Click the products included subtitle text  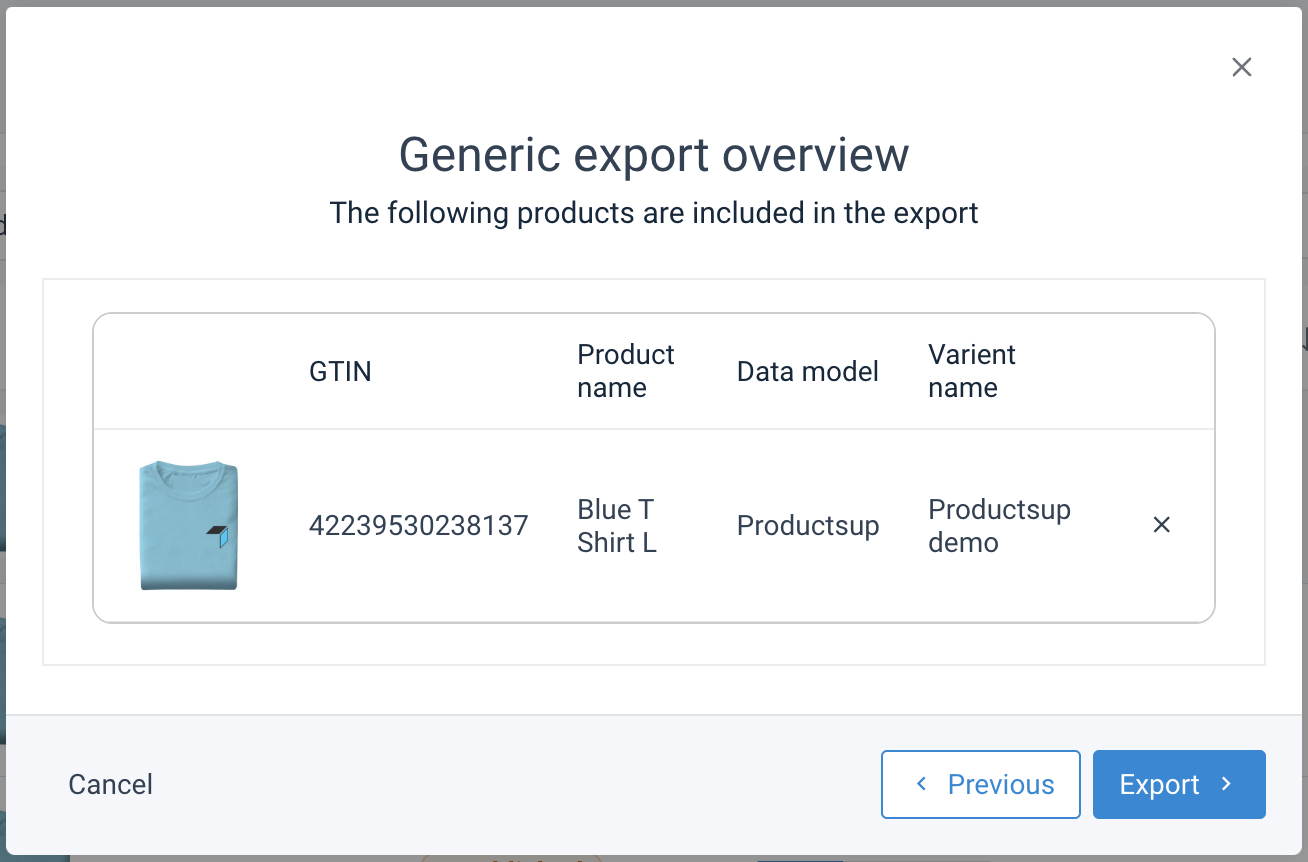click(x=653, y=213)
